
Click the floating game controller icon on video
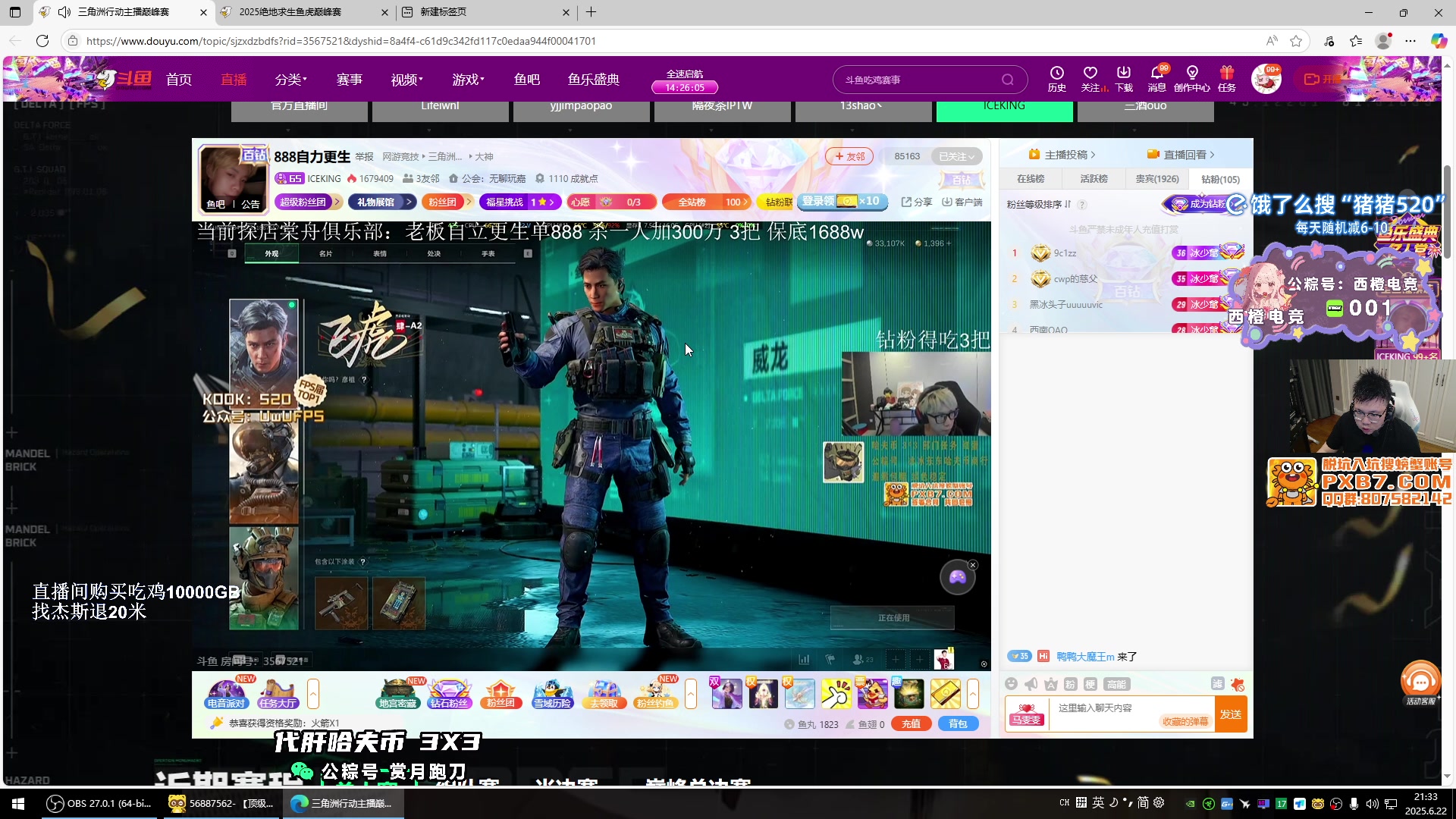[x=958, y=578]
